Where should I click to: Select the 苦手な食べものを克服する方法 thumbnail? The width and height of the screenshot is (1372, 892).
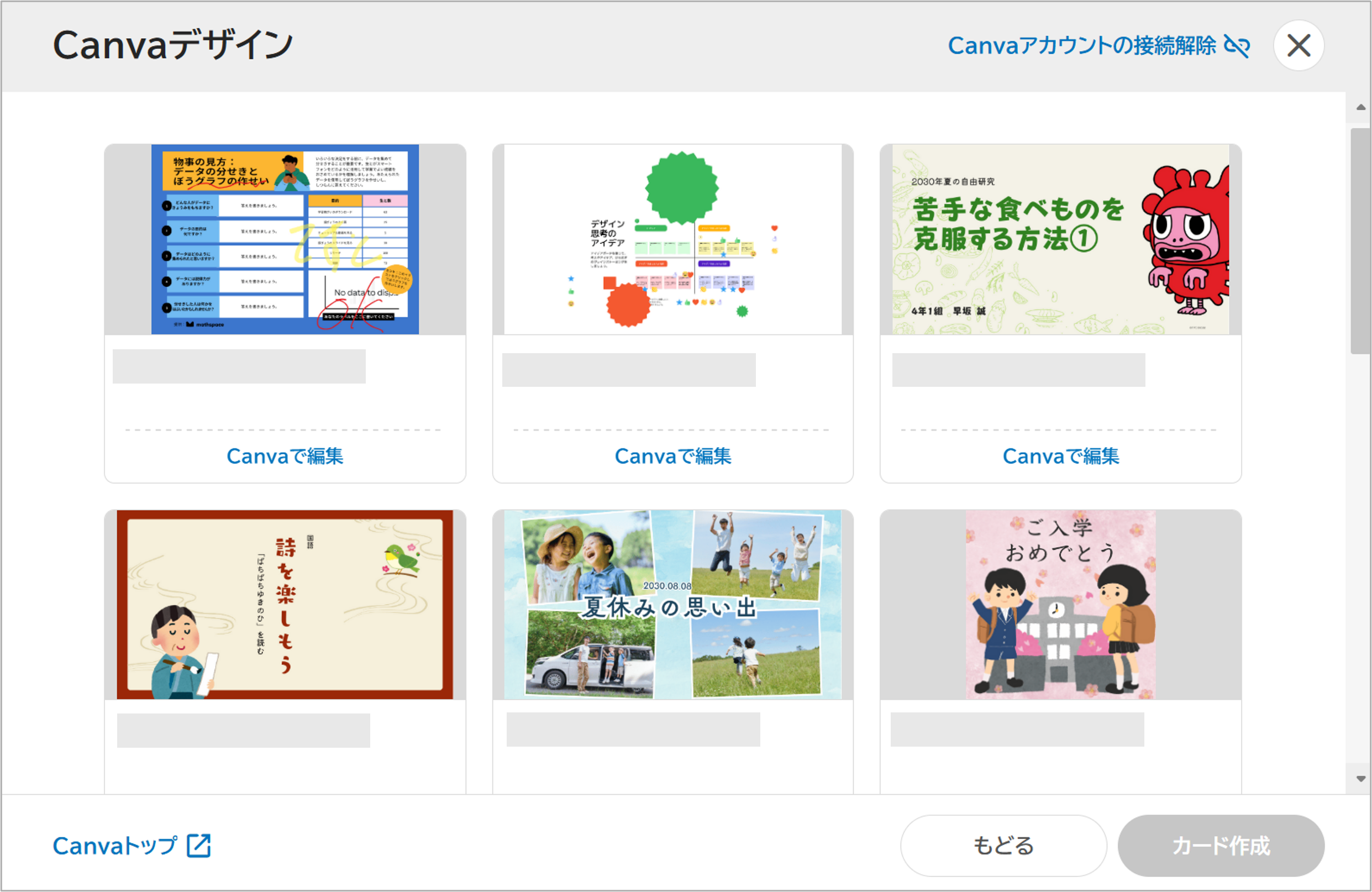coord(1061,239)
